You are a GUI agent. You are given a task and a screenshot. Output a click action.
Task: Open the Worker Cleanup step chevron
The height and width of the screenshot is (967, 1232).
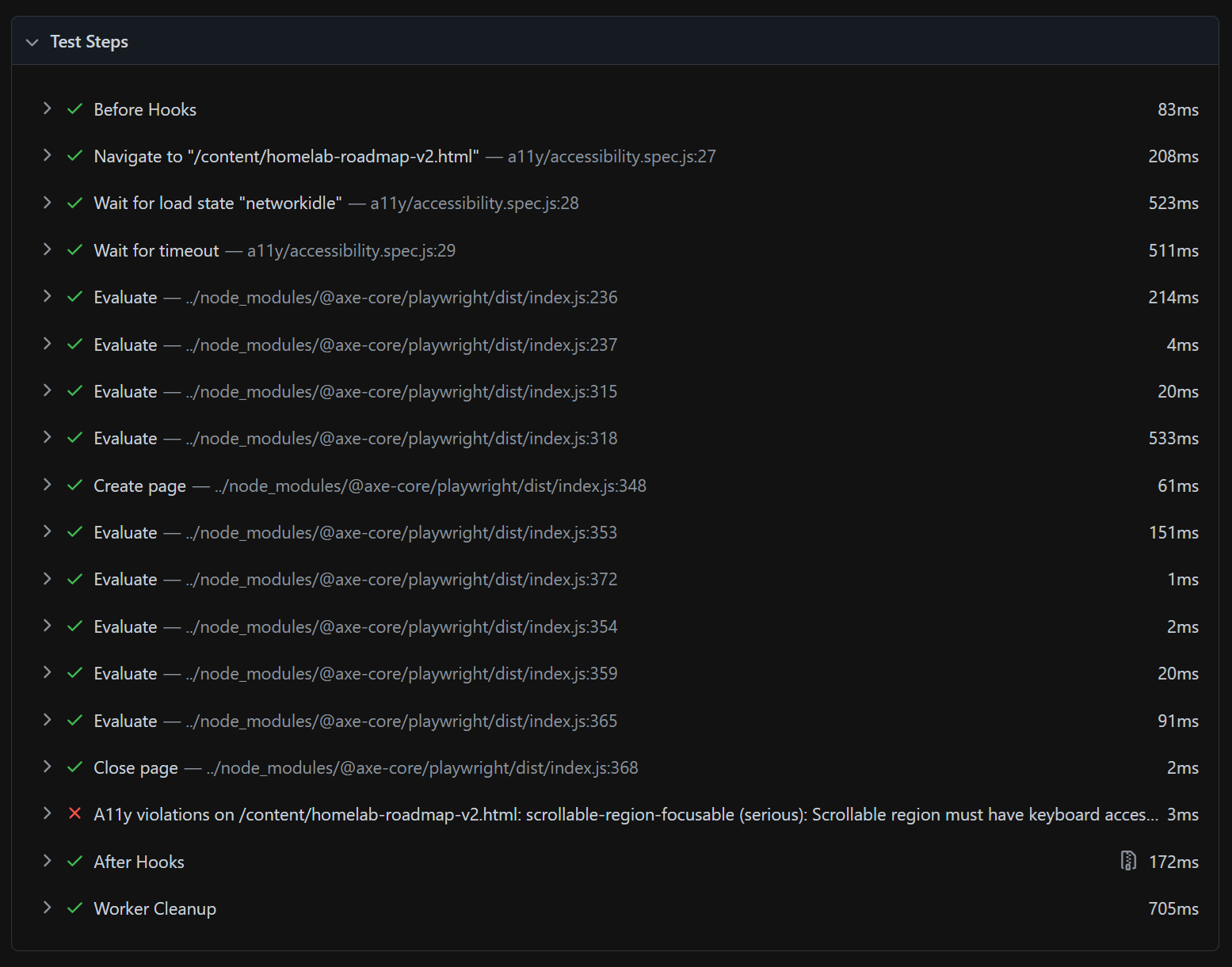[x=47, y=908]
